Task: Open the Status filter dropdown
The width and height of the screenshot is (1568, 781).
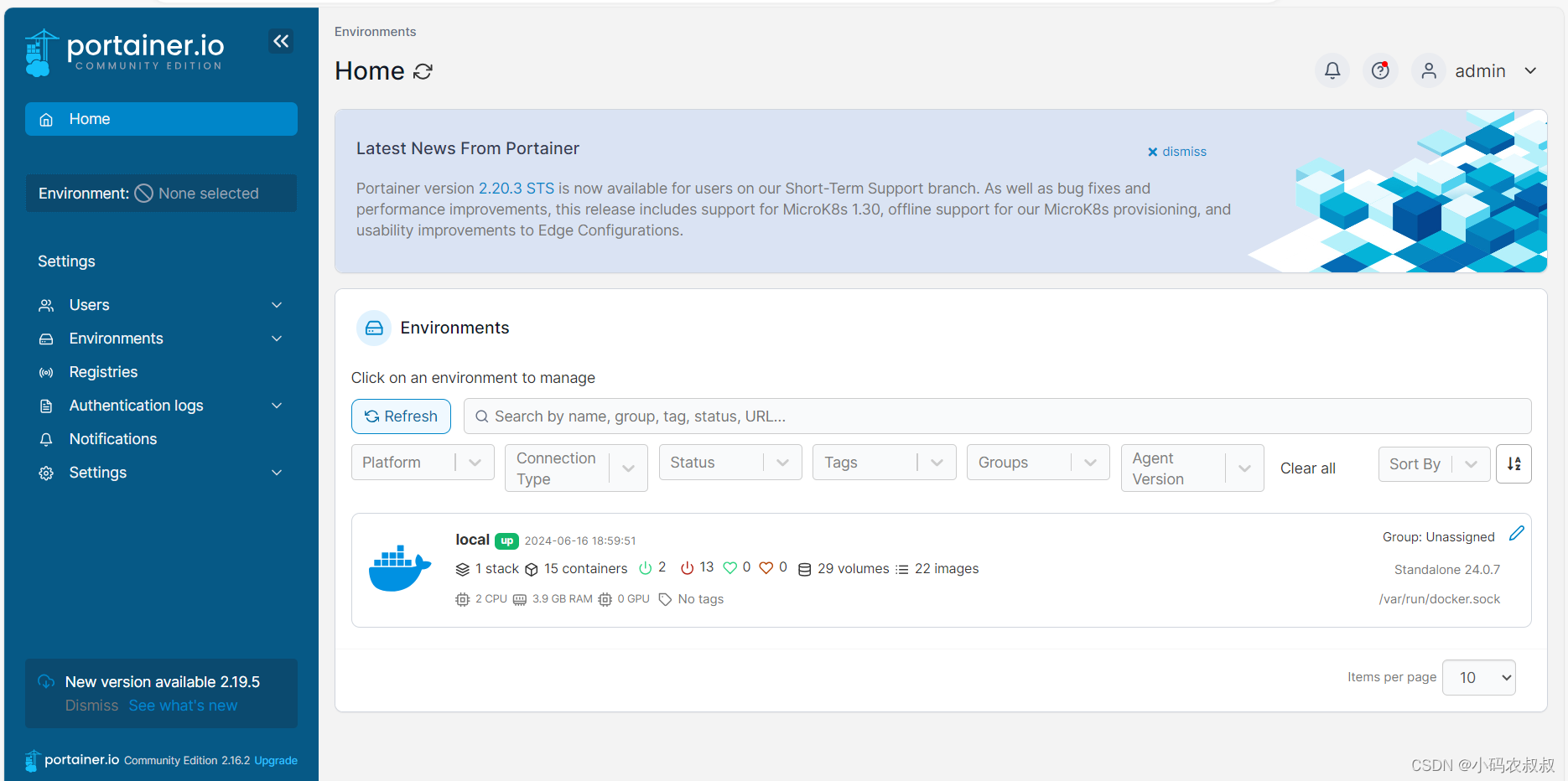Action: (x=730, y=463)
